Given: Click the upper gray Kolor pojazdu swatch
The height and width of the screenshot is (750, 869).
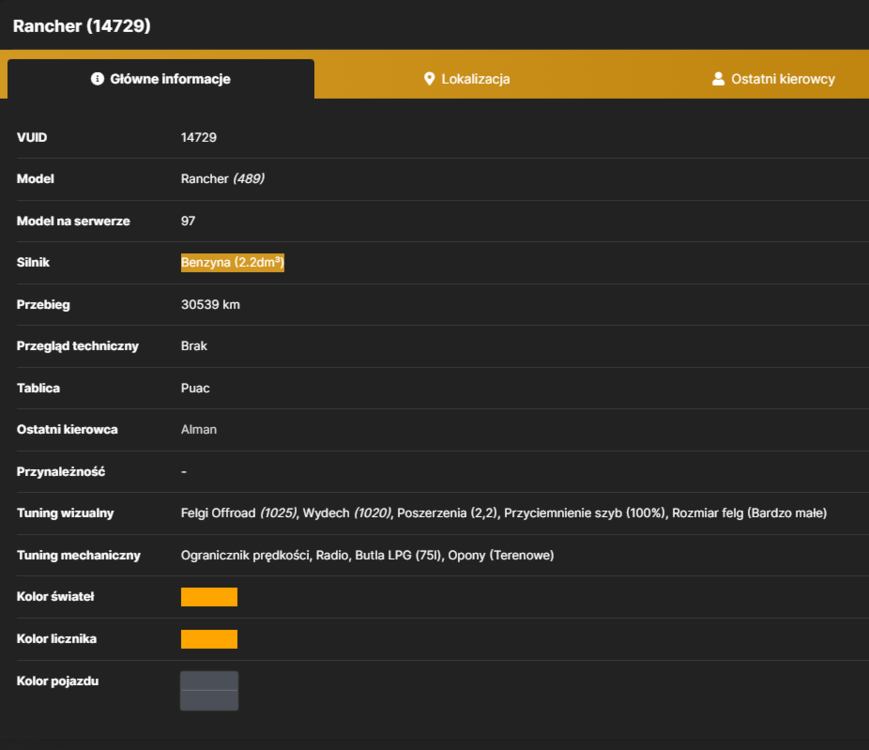Looking at the screenshot, I should [x=209, y=681].
